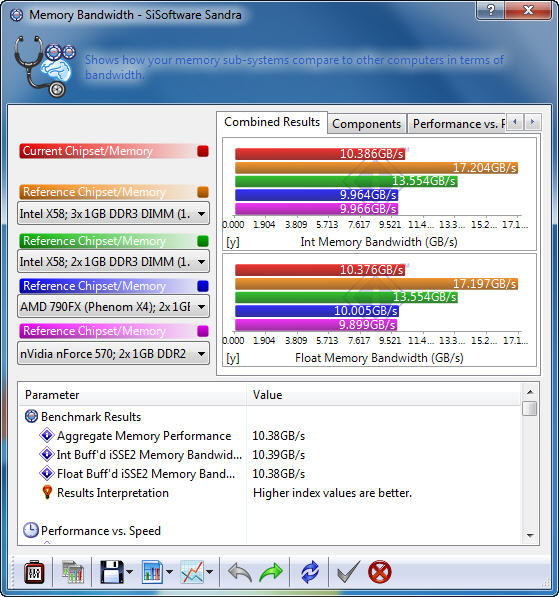This screenshot has height=597, width=559.
Task: Open the line graph icon's dropdown arrow
Action: click(209, 572)
